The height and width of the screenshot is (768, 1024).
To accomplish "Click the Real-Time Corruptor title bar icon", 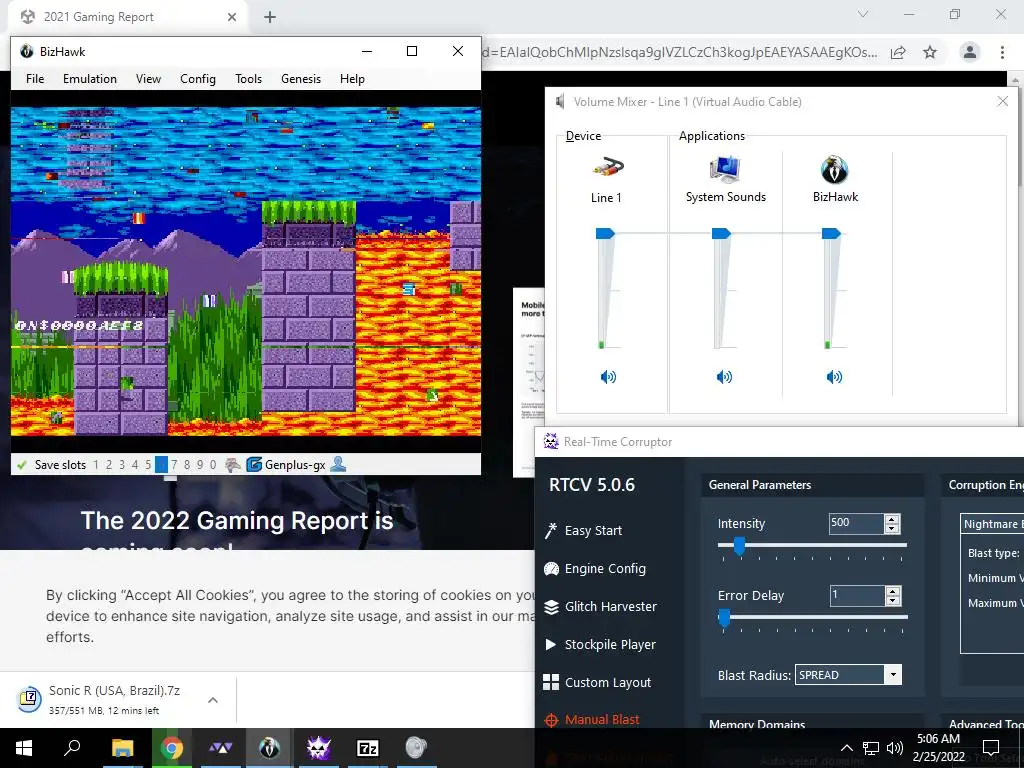I will (x=551, y=442).
